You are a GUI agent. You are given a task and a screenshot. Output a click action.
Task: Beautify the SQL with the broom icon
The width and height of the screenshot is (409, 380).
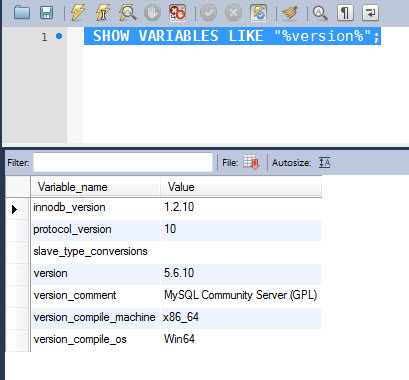290,13
